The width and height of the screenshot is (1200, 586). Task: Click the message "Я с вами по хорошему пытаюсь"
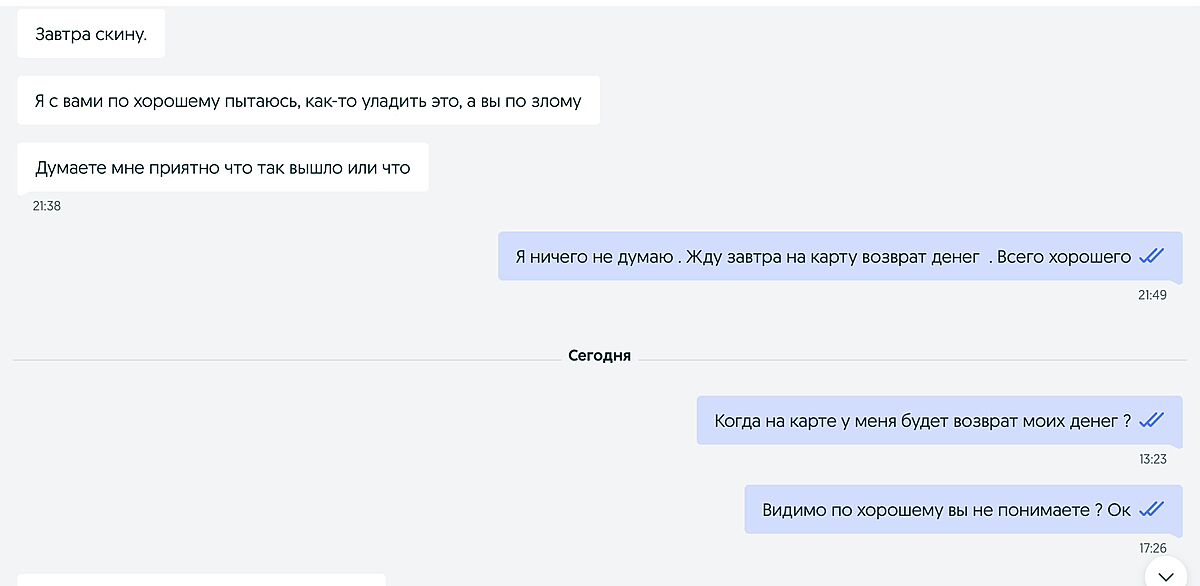tap(308, 101)
